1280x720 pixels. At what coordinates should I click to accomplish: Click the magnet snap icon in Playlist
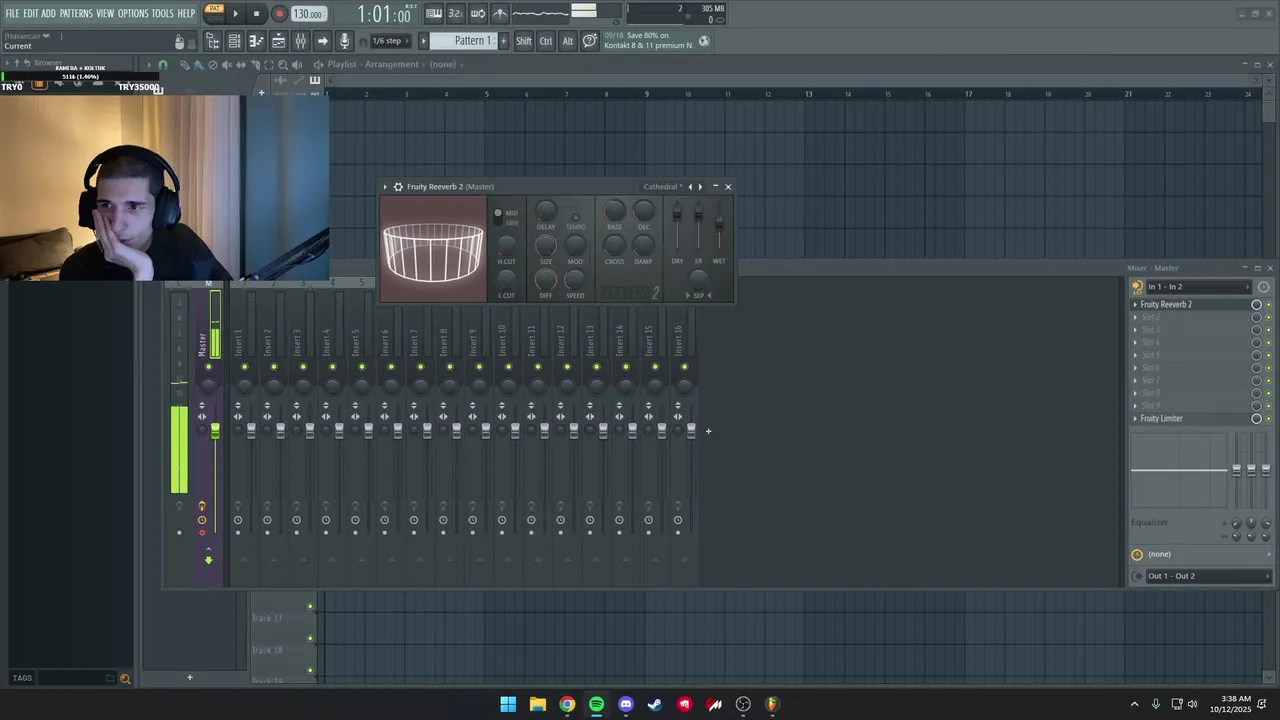(x=163, y=65)
